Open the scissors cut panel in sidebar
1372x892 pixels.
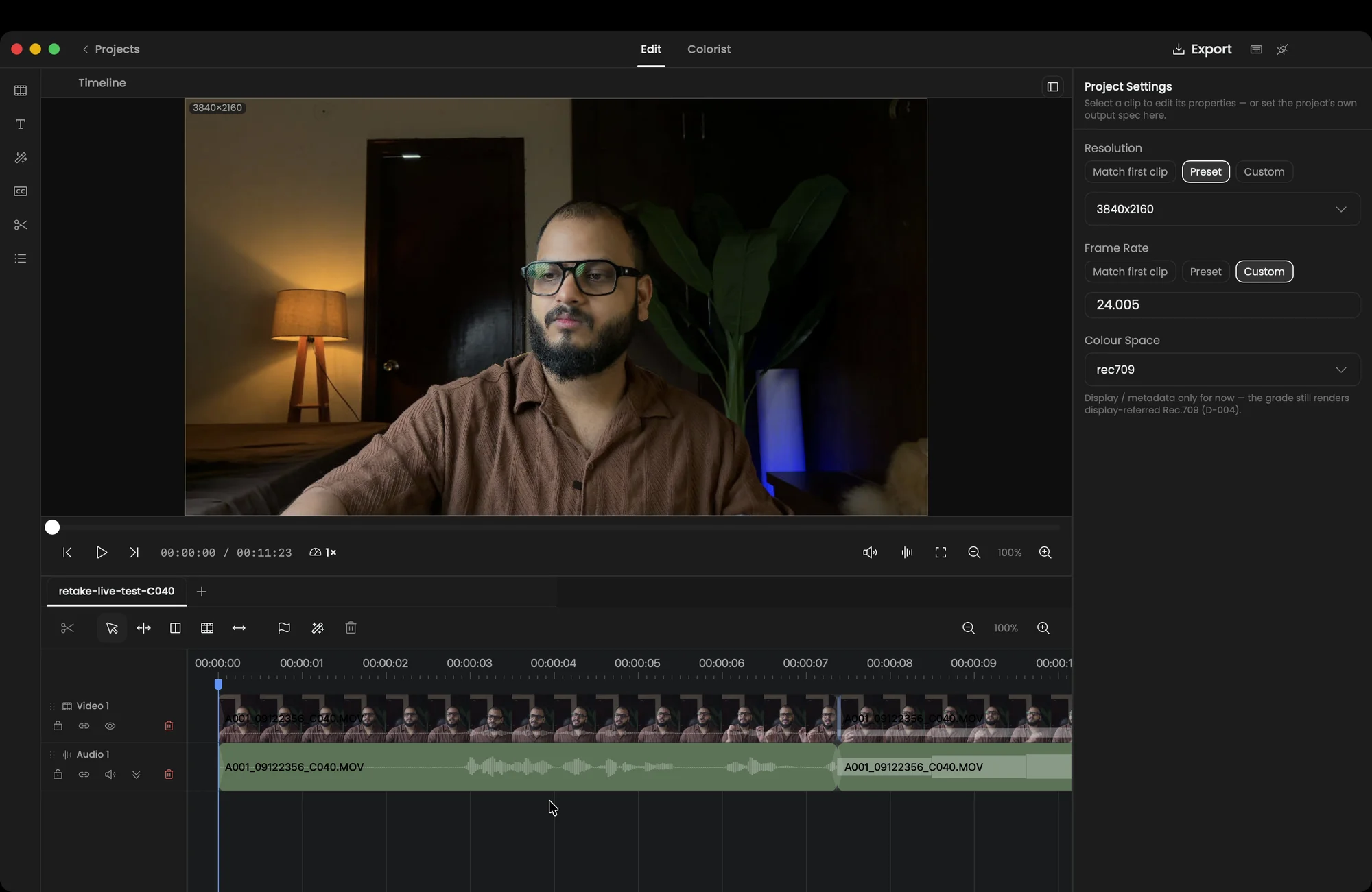tap(21, 225)
